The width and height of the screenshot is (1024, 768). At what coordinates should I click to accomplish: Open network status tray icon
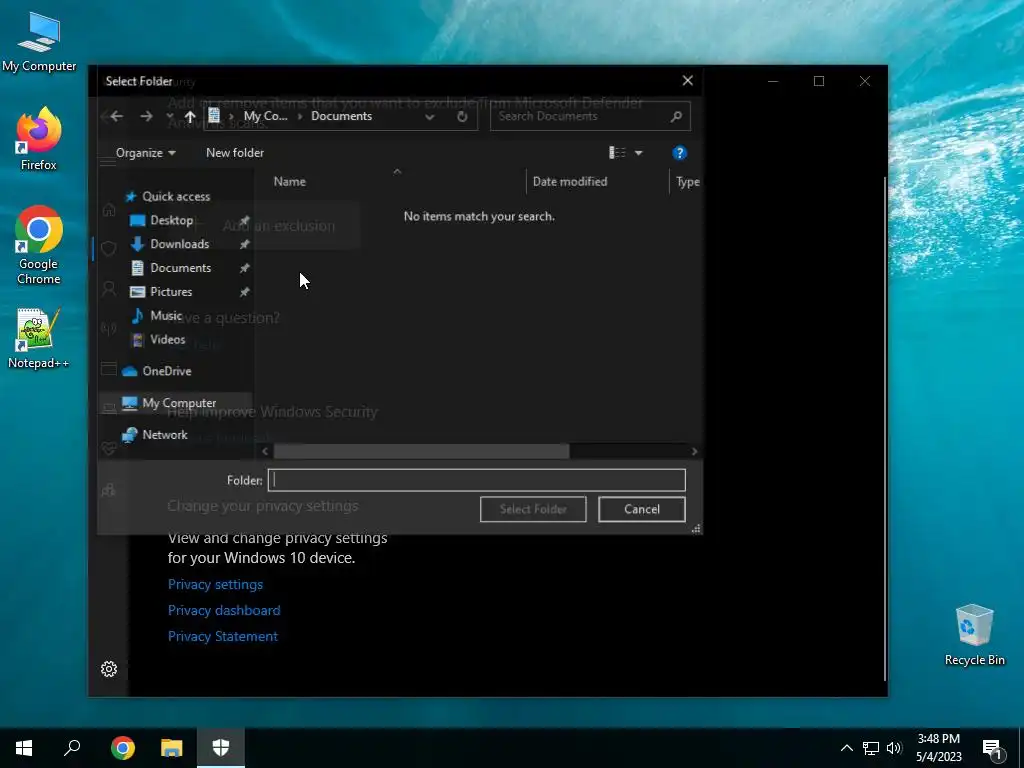(x=871, y=748)
